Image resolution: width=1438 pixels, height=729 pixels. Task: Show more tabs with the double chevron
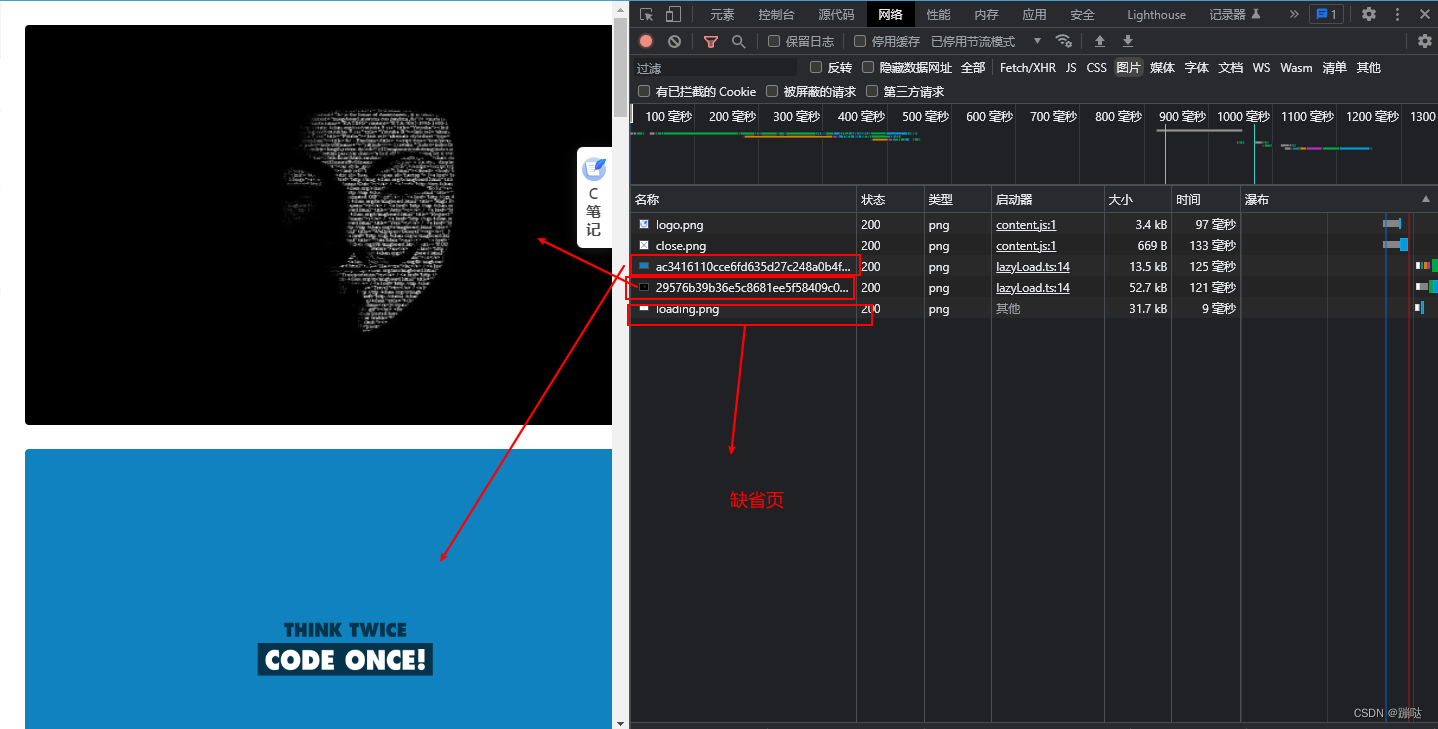1294,14
